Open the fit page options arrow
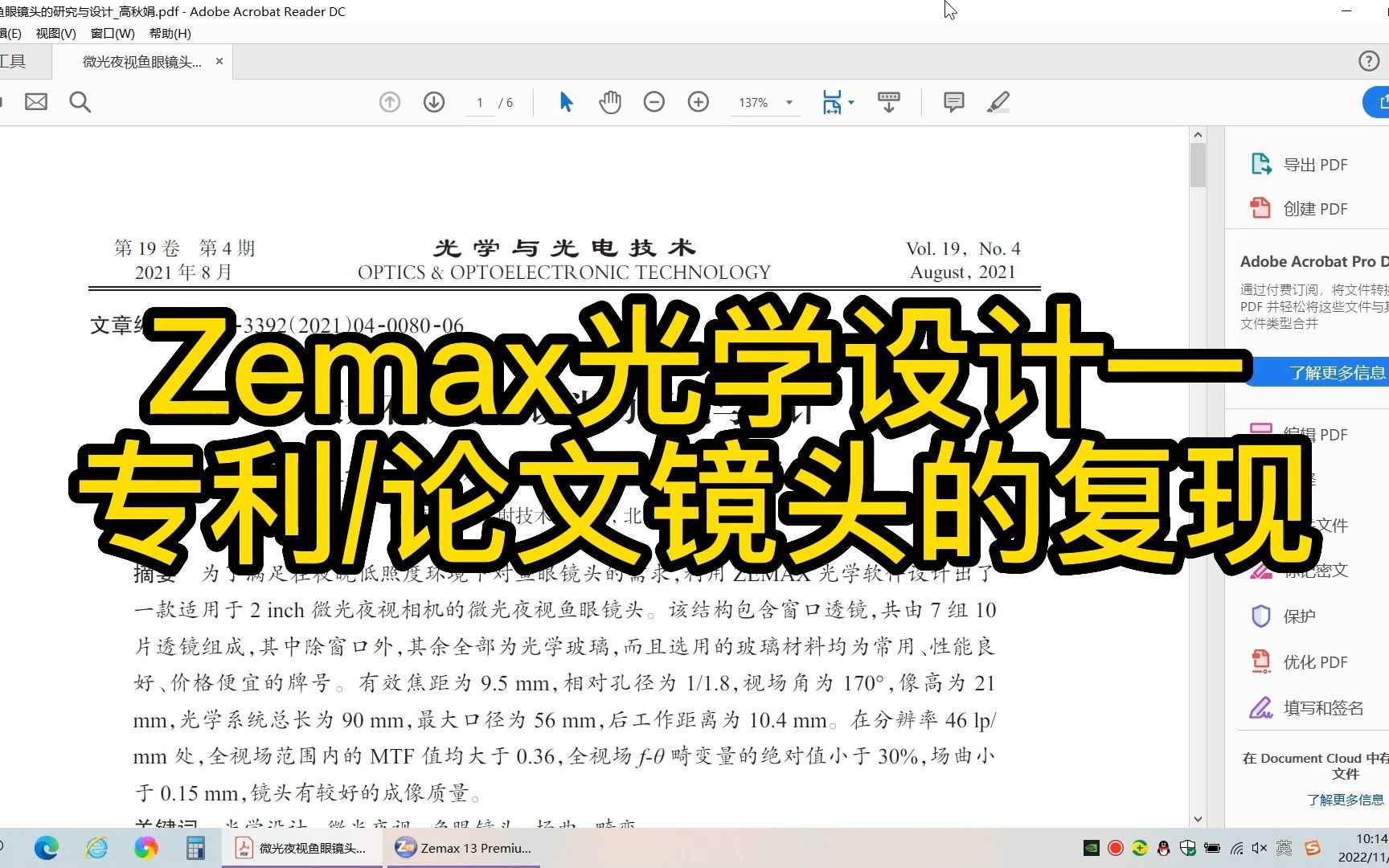This screenshot has width=1389, height=868. (851, 102)
